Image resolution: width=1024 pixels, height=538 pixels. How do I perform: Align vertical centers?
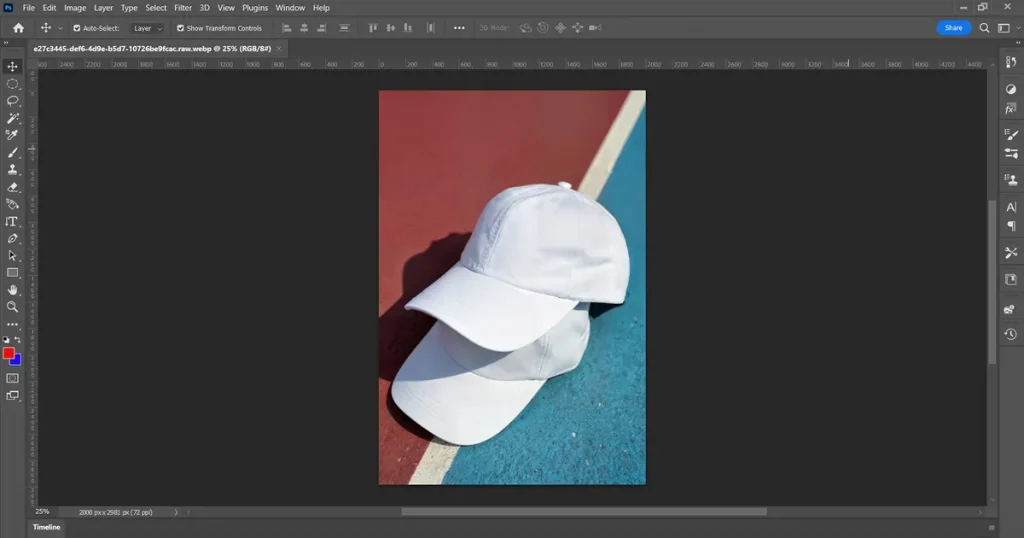click(x=391, y=28)
